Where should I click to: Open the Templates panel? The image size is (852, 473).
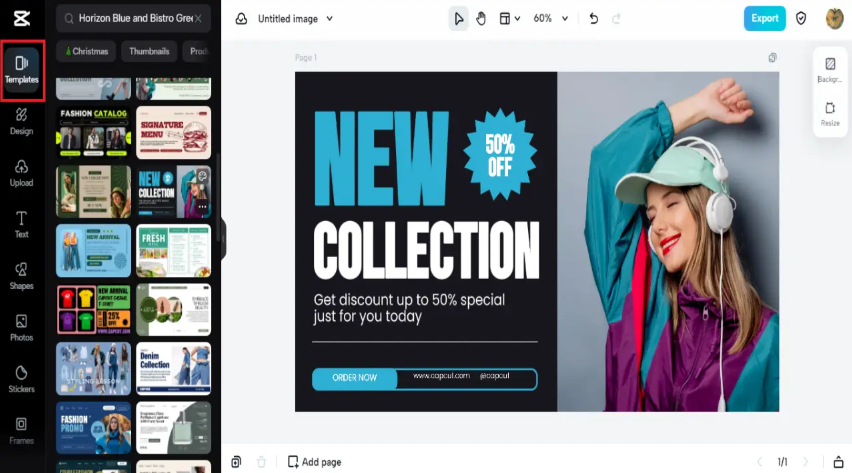pos(22,70)
